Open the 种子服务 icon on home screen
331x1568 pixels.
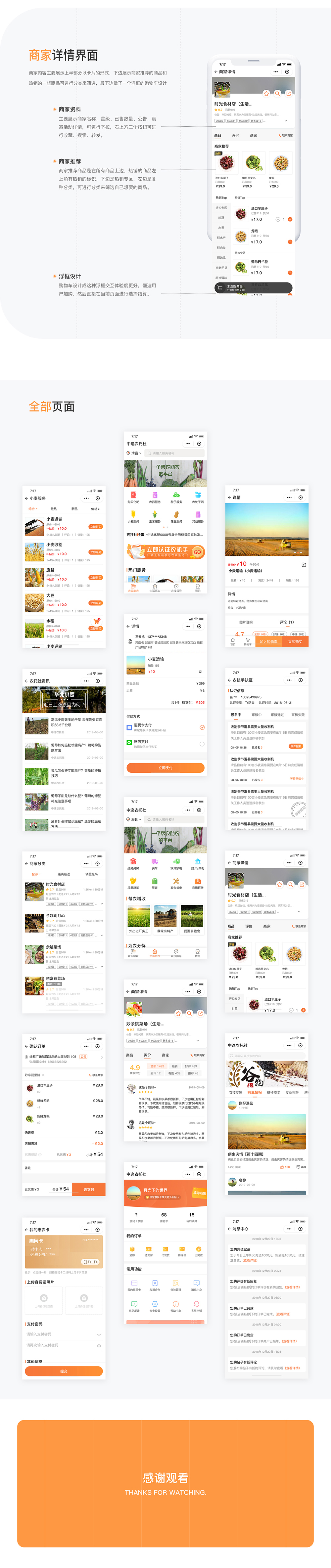pos(176,495)
